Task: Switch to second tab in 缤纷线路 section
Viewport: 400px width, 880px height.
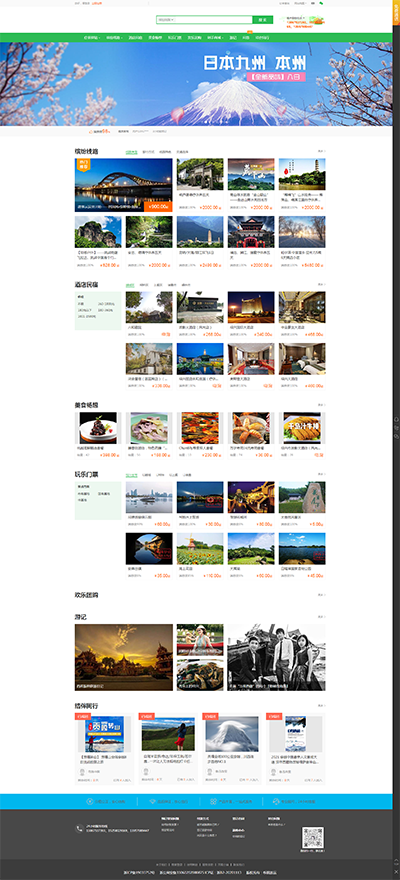Action: point(148,152)
